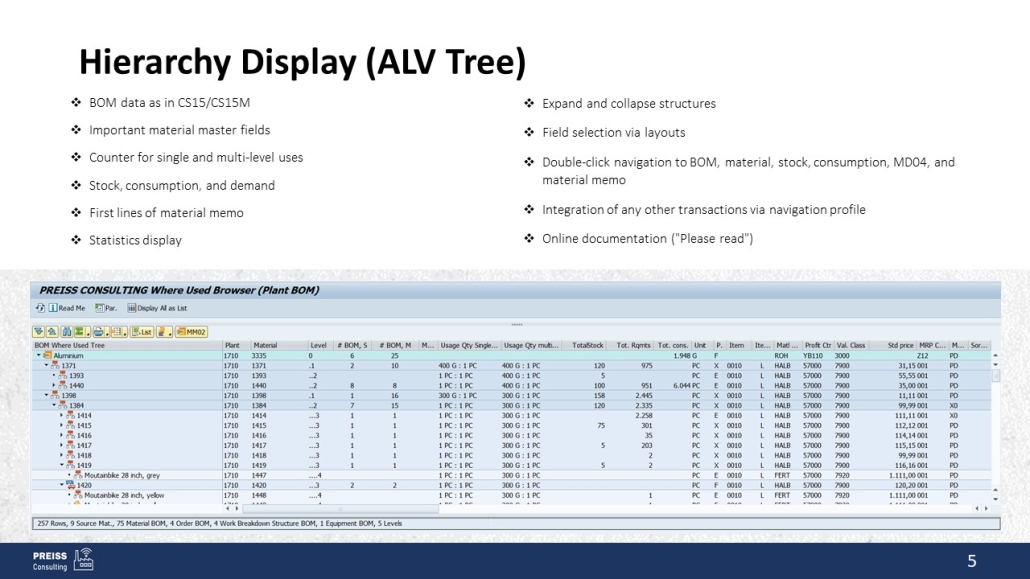The height and width of the screenshot is (579, 1030).
Task: Open the layout selection grid icon
Action: point(116,332)
